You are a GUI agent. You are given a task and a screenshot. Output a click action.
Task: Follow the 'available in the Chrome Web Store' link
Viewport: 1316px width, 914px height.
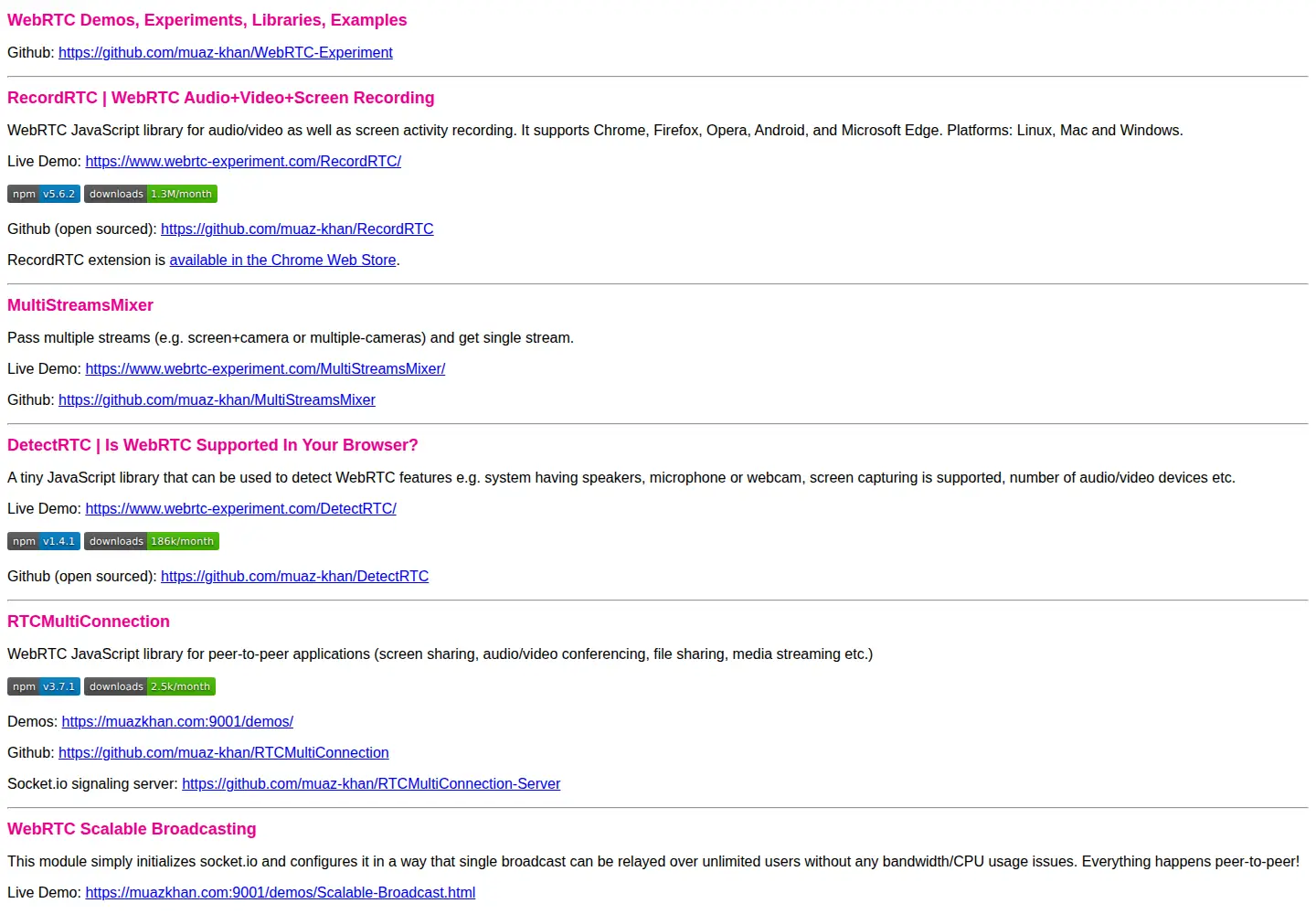pos(283,260)
